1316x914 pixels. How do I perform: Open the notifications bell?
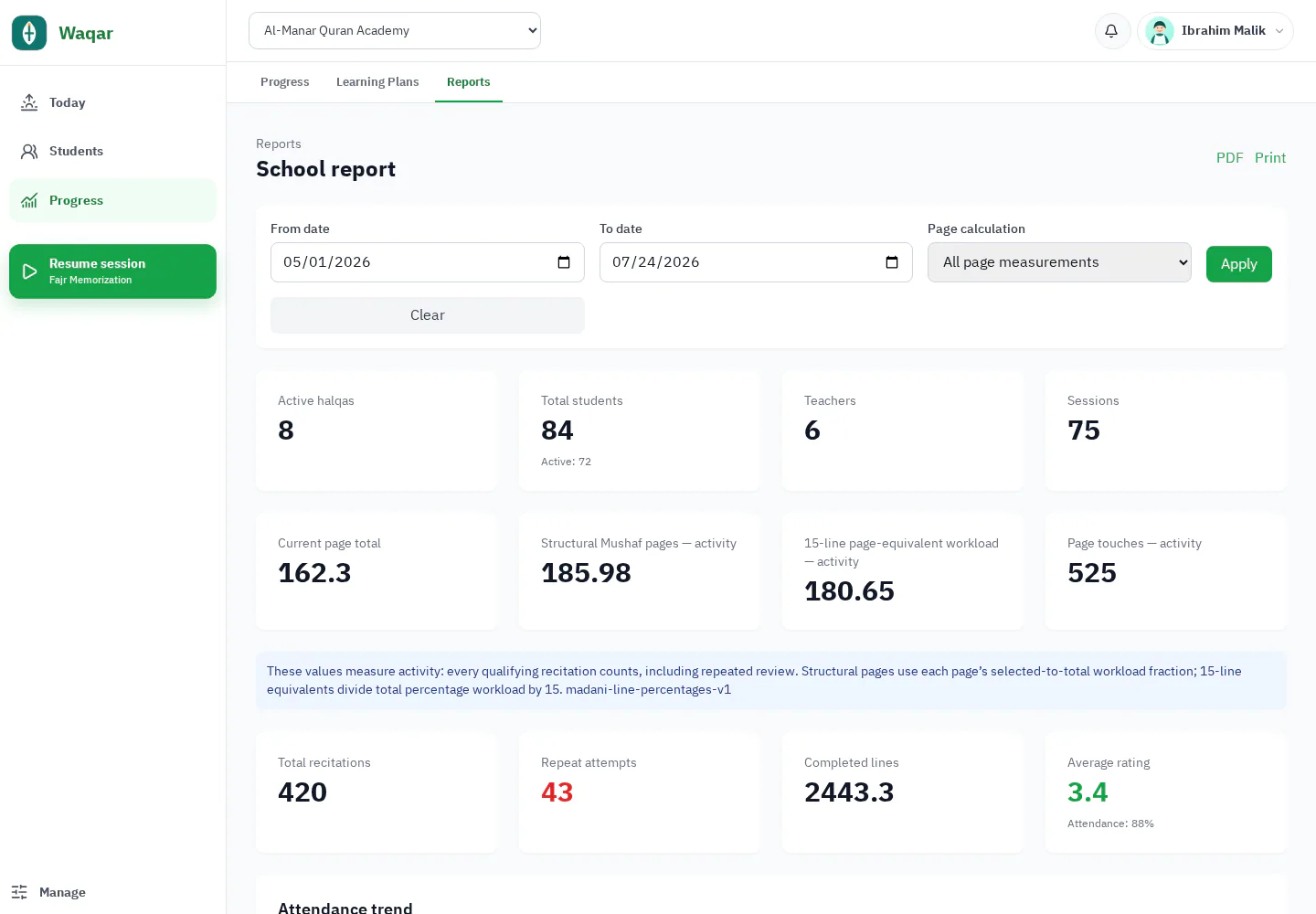tap(1111, 31)
